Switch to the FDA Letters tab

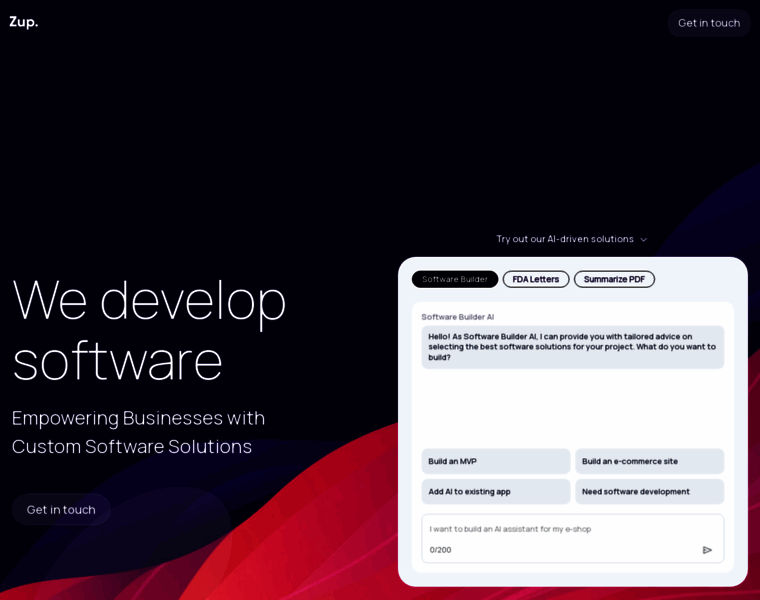click(536, 279)
